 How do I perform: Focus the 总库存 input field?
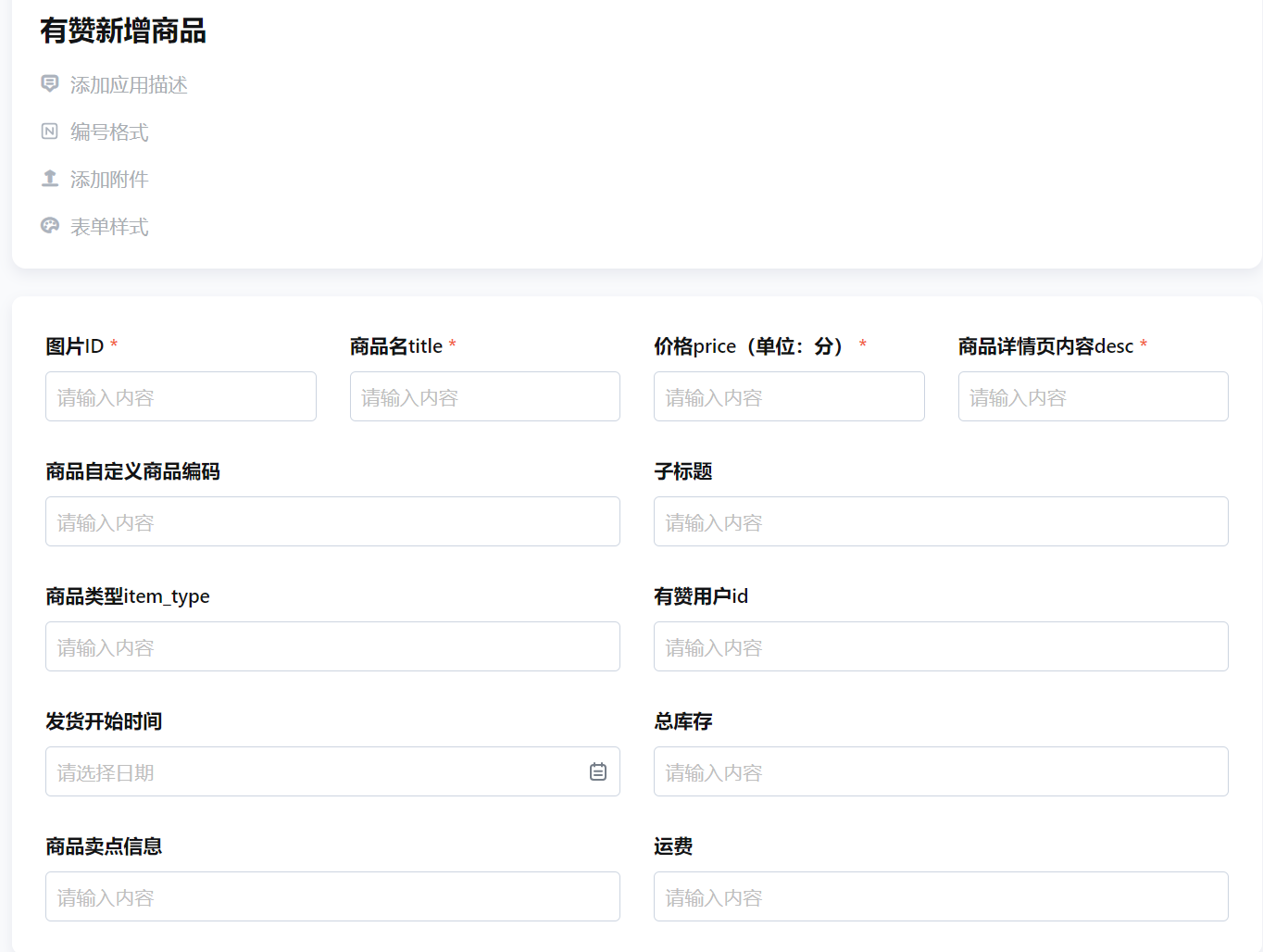(x=941, y=771)
